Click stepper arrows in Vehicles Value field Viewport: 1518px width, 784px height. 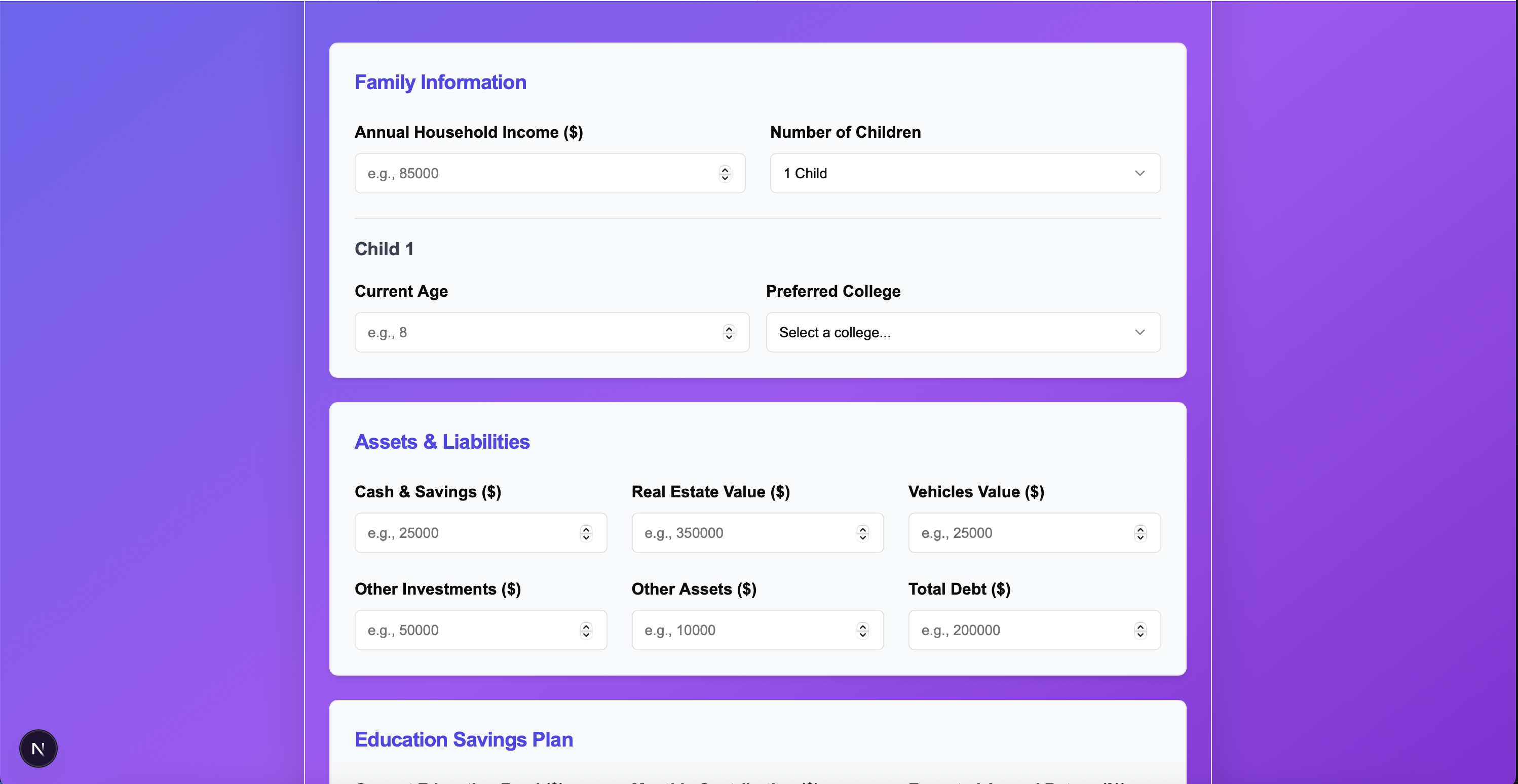pos(1140,533)
